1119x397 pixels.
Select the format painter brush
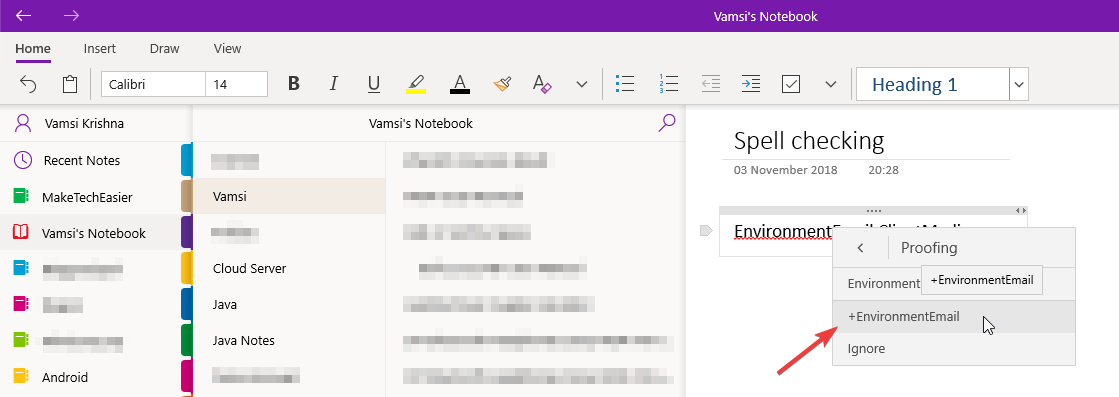pyautogui.click(x=502, y=84)
